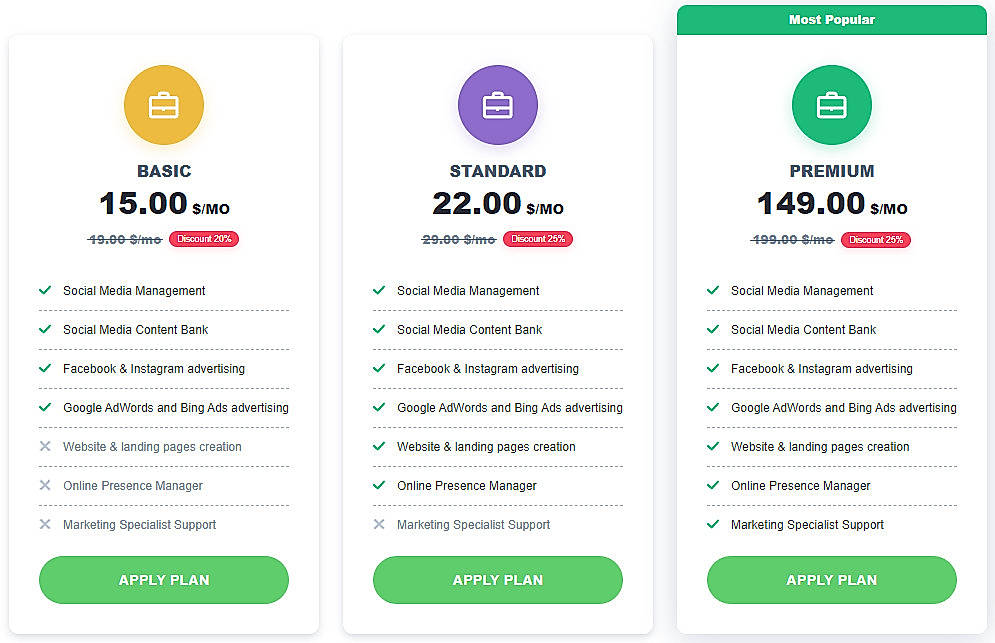Click APPLY PLAN on the PREMIUM plan
This screenshot has width=995, height=643.
click(x=831, y=580)
